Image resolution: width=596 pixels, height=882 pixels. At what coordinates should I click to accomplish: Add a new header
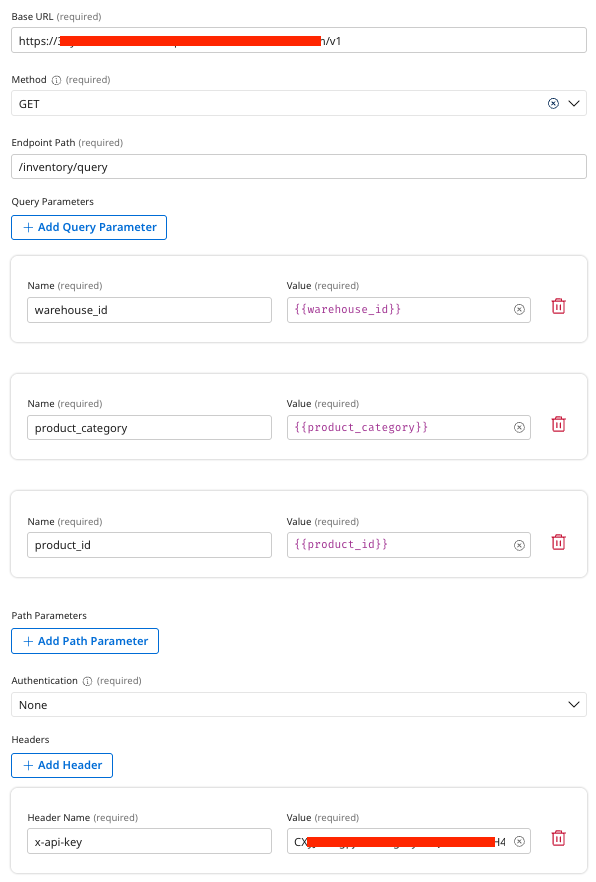tap(62, 765)
